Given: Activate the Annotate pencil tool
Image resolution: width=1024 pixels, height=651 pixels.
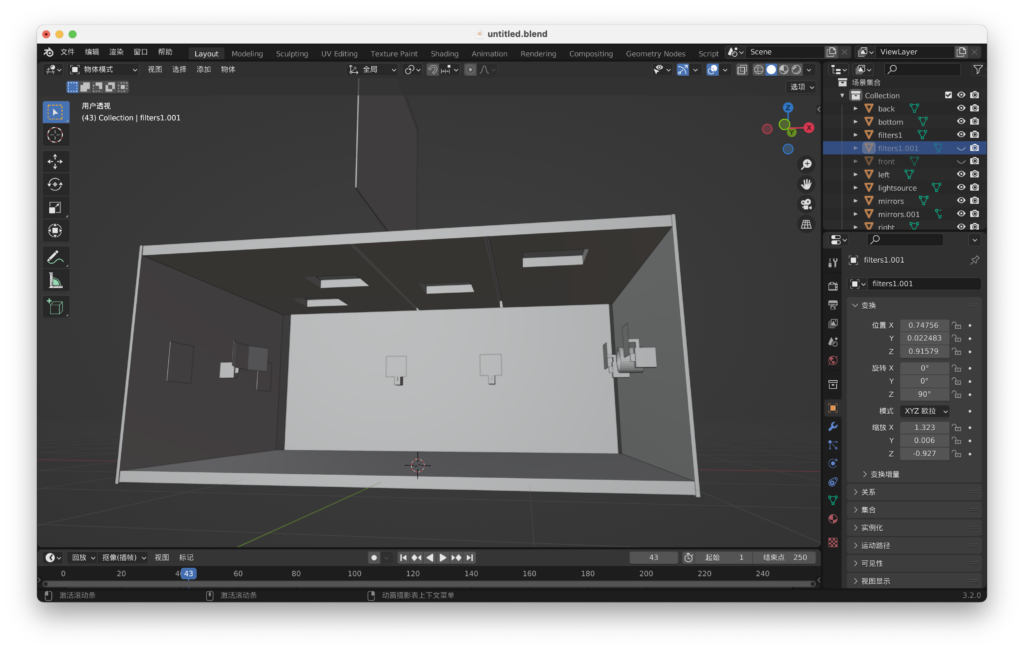Looking at the screenshot, I should pos(55,257).
